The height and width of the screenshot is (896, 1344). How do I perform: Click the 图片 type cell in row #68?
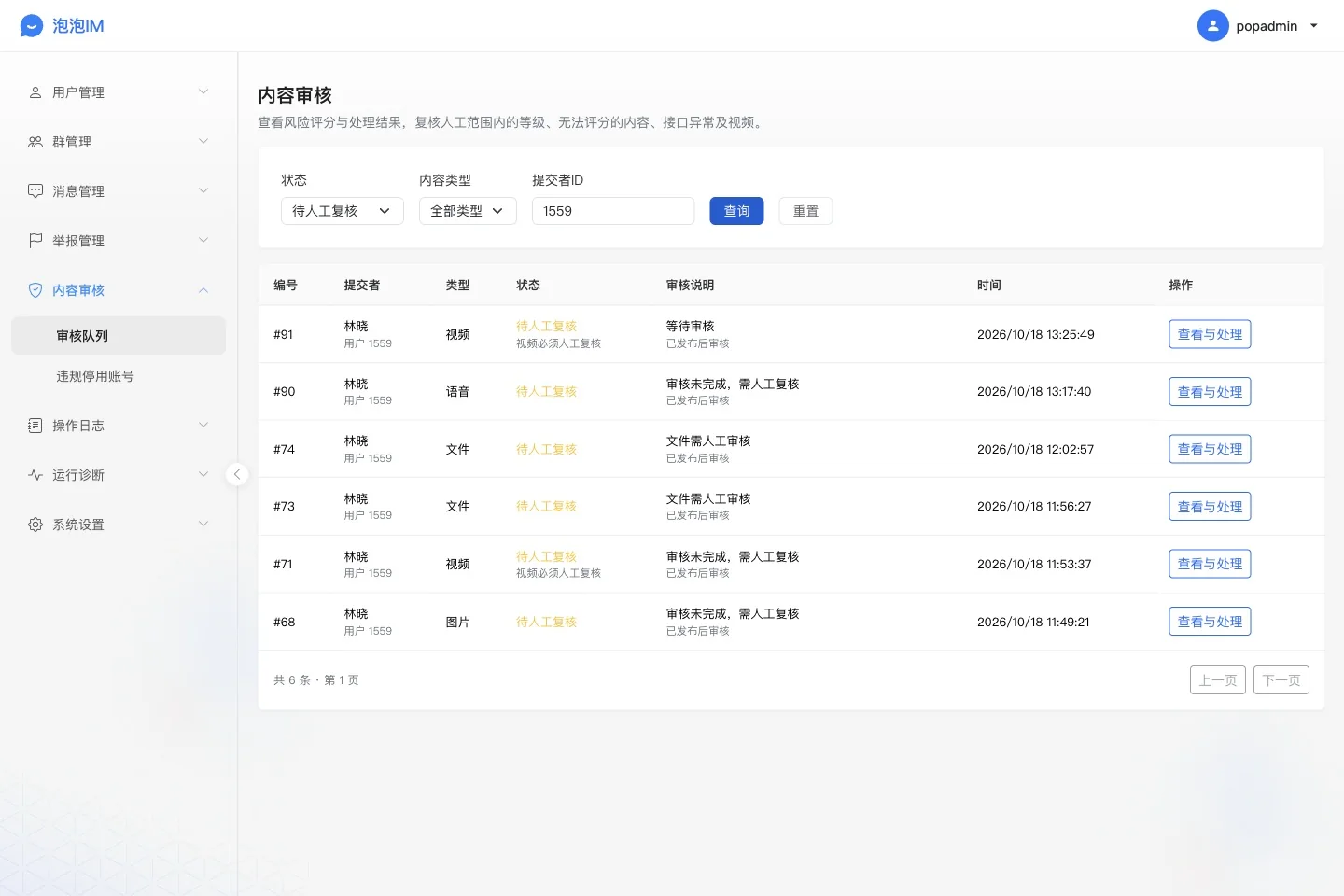click(457, 622)
